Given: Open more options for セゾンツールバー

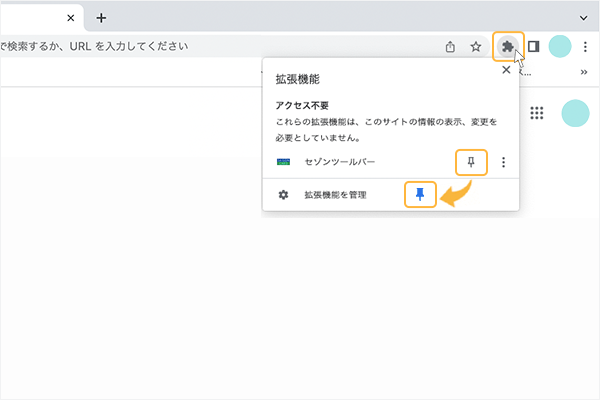Looking at the screenshot, I should [504, 162].
